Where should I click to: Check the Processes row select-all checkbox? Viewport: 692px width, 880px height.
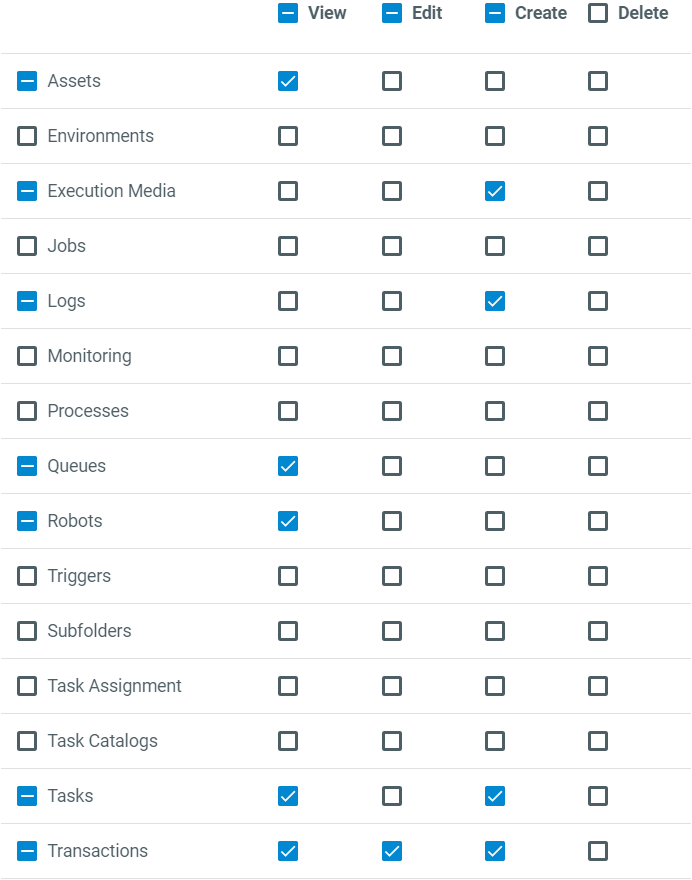pyautogui.click(x=27, y=411)
